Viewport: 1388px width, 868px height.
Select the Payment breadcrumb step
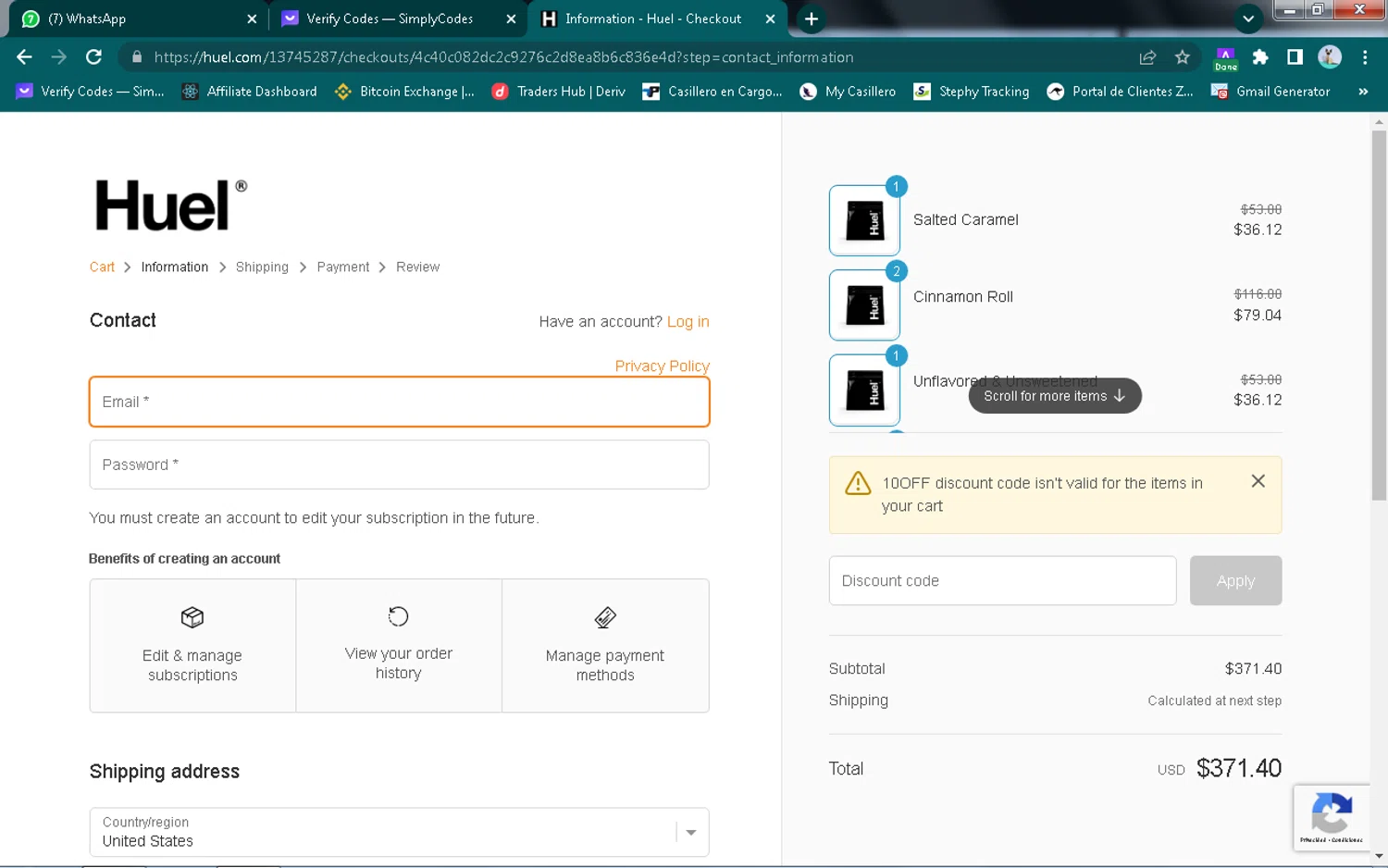point(343,267)
